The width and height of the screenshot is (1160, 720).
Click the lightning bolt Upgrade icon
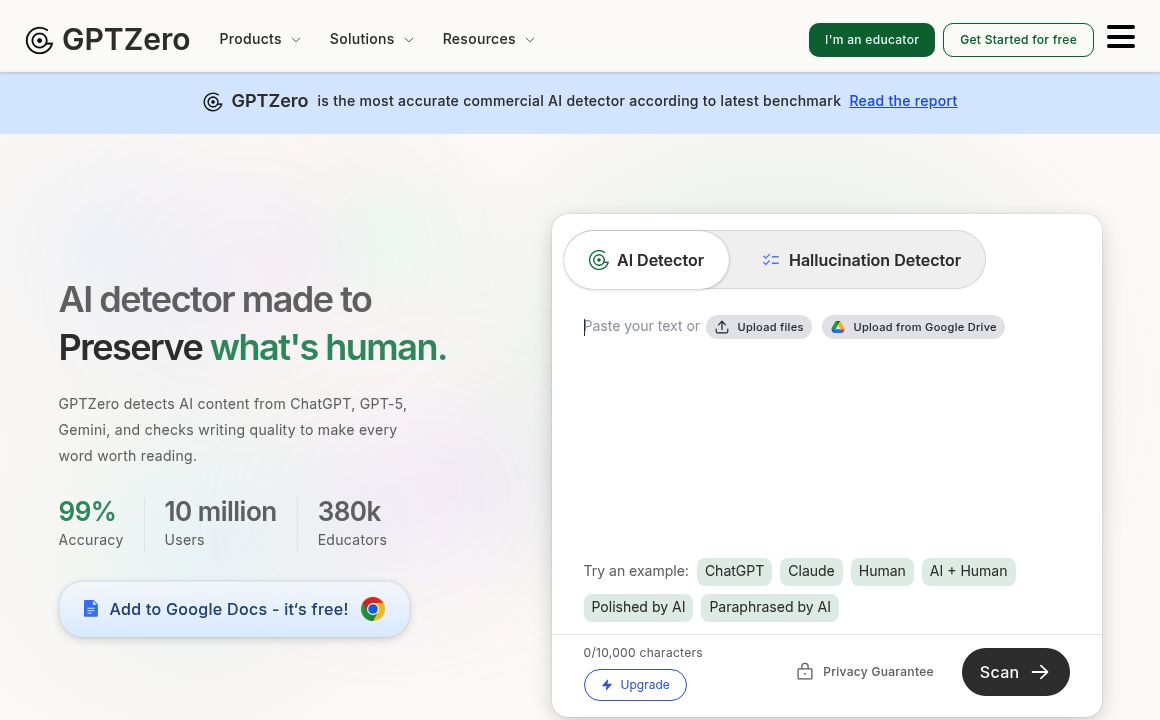coord(607,685)
